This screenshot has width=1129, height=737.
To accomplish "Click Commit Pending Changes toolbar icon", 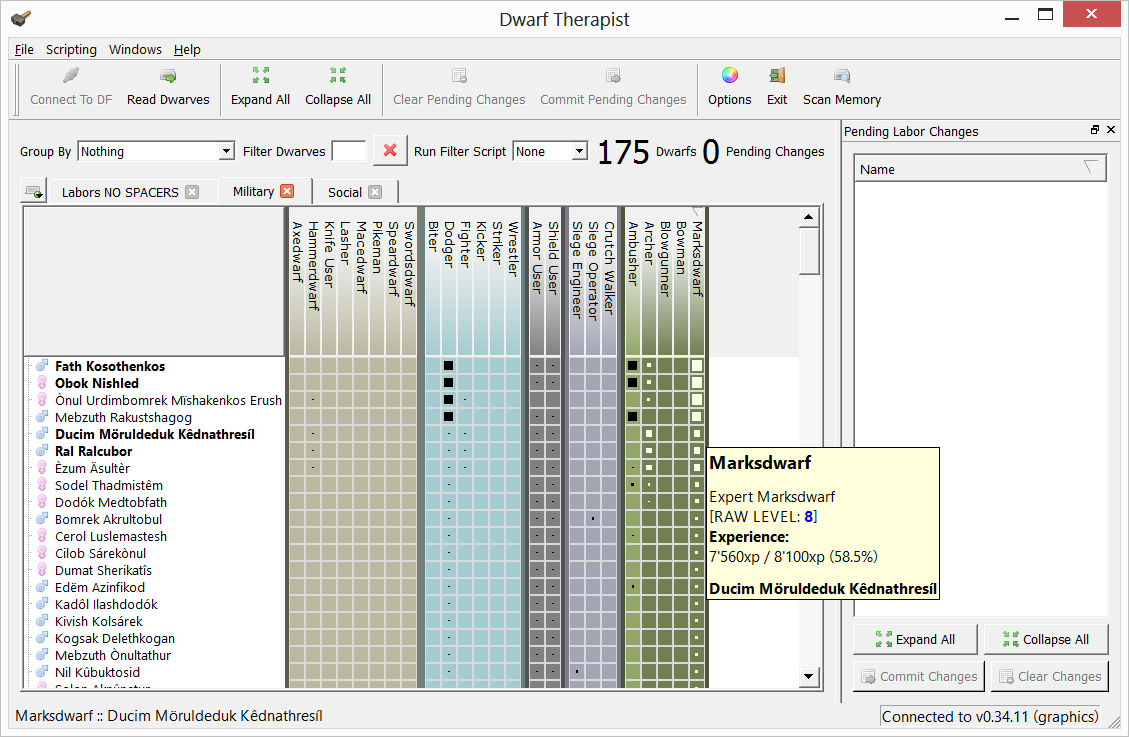I will (x=613, y=76).
